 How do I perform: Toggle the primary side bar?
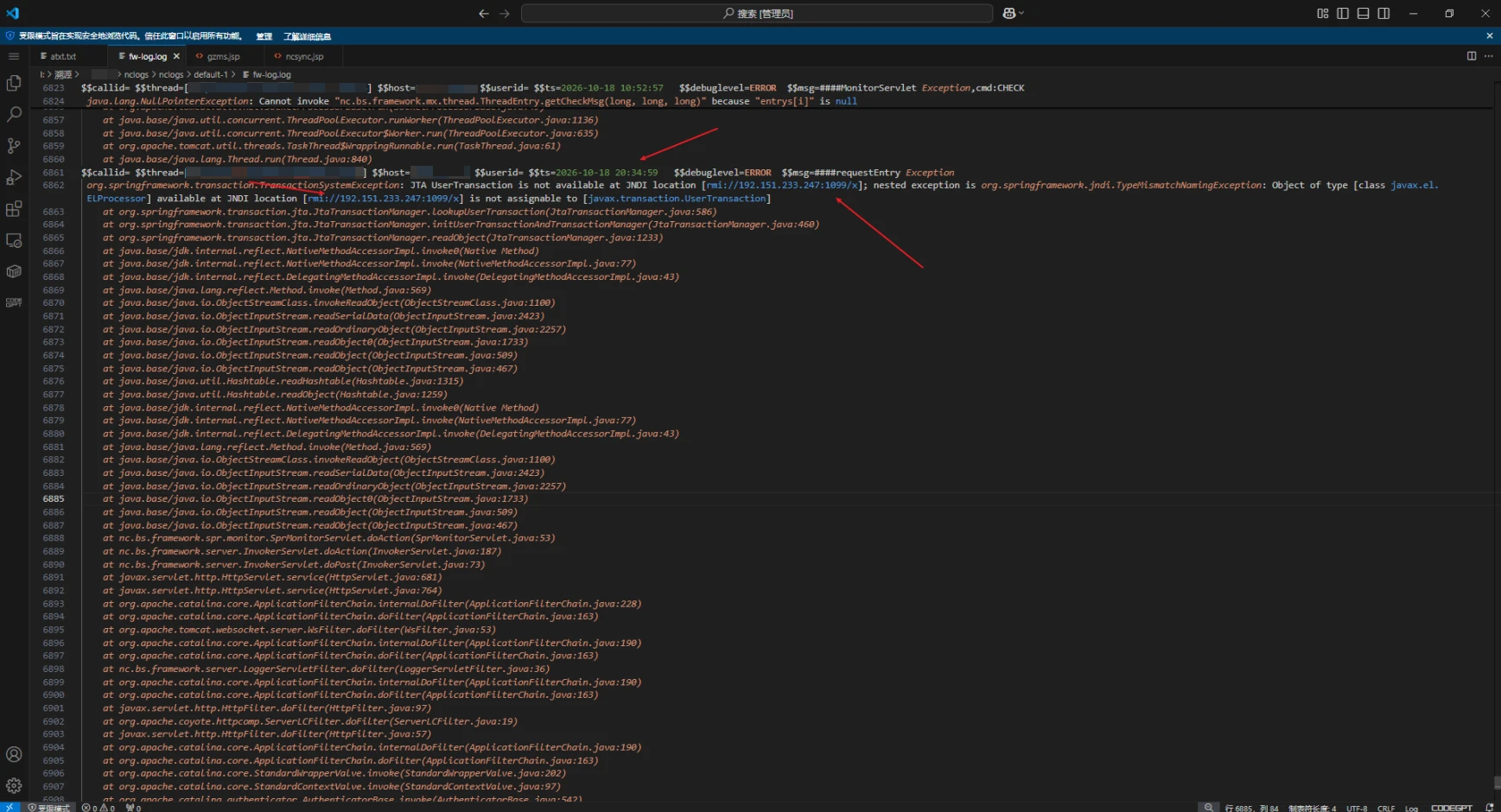coord(1343,13)
